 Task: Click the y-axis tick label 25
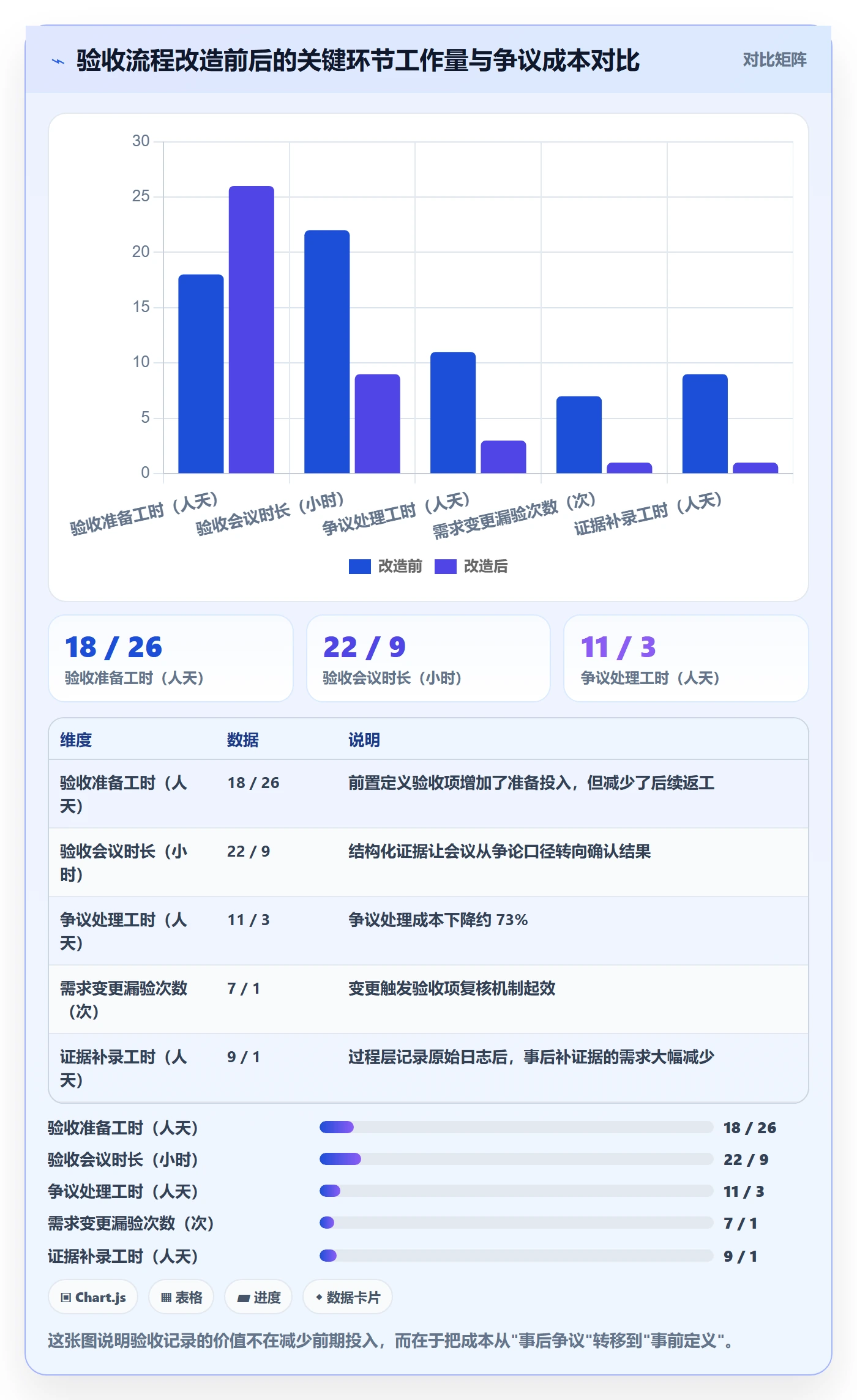tap(141, 196)
